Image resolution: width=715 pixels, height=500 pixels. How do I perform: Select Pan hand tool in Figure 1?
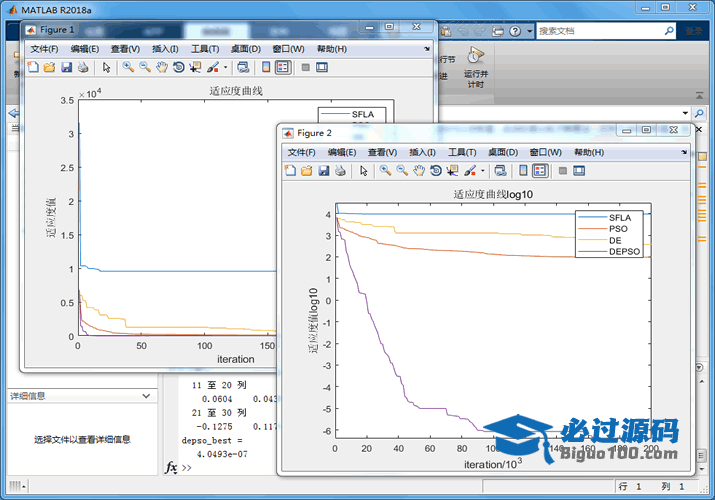coord(162,67)
